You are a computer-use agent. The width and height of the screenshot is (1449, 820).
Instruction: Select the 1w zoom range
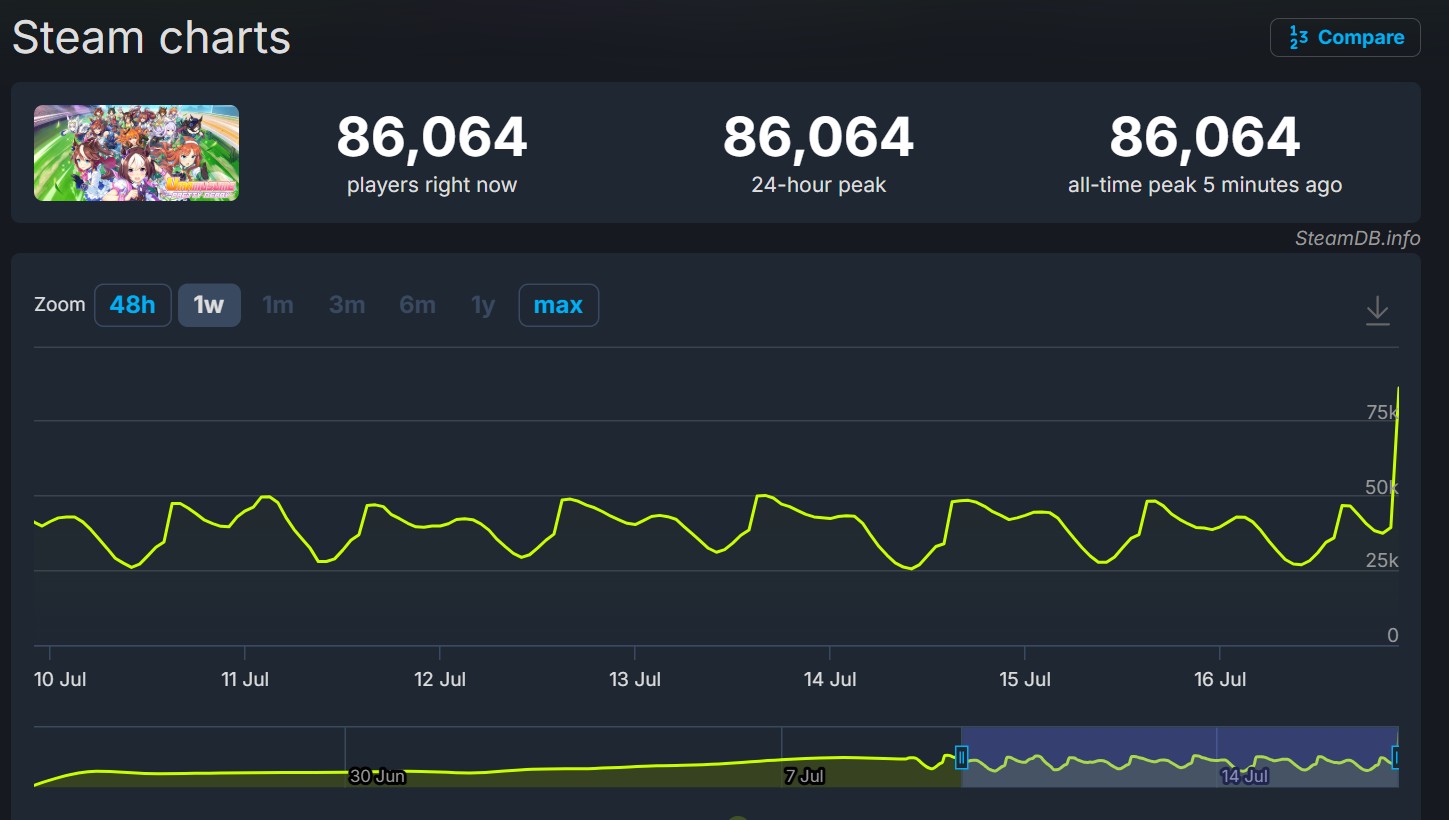pyautogui.click(x=209, y=305)
